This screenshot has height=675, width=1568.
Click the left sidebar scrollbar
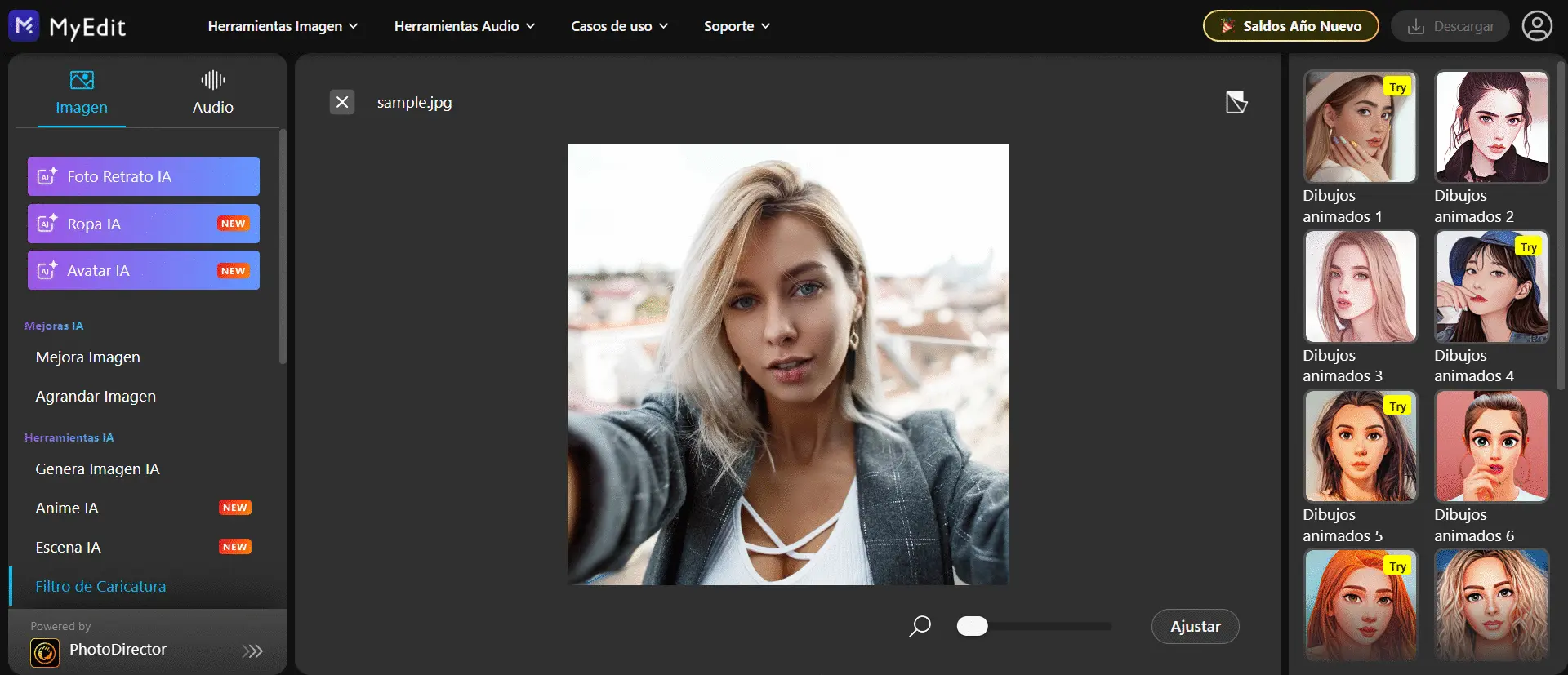tap(283, 245)
